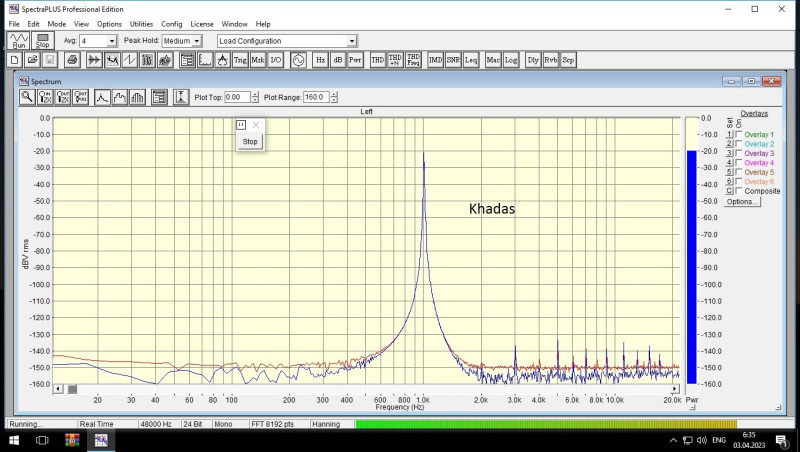Click the Stop button in main toolbar
This screenshot has width=800, height=452.
(42, 41)
